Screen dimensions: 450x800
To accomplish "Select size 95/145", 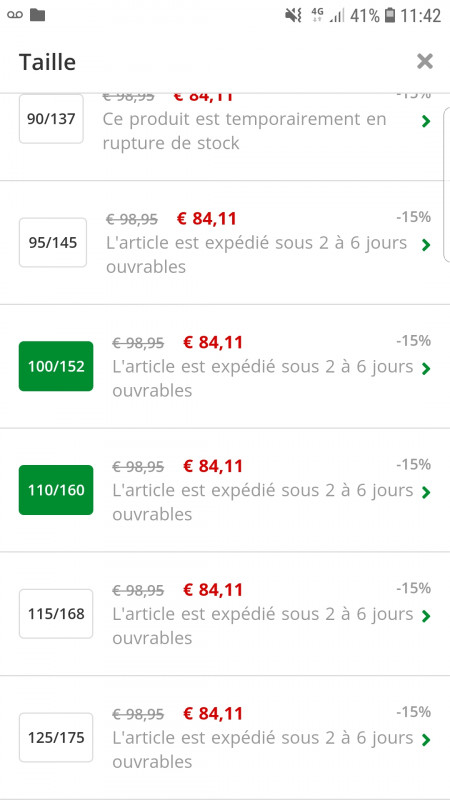I will (x=53, y=243).
